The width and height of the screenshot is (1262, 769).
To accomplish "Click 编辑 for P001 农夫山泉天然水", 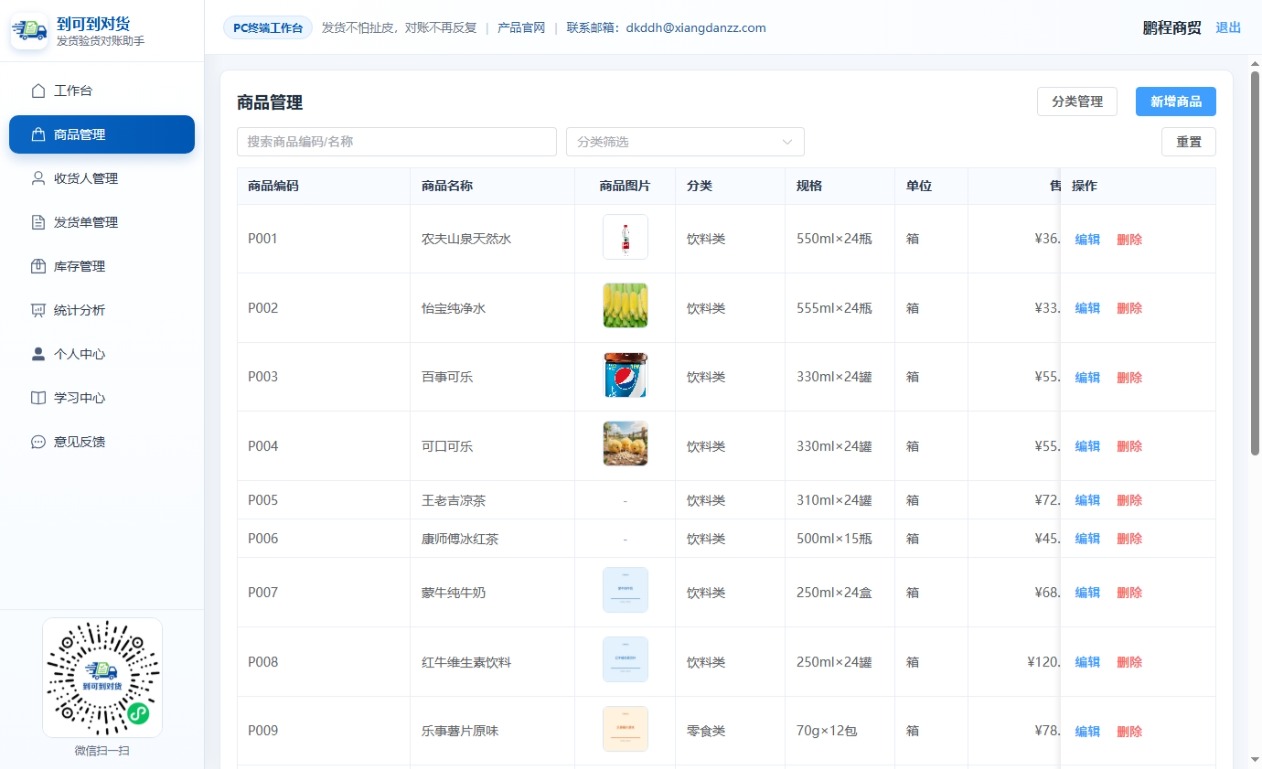I will click(x=1087, y=239).
